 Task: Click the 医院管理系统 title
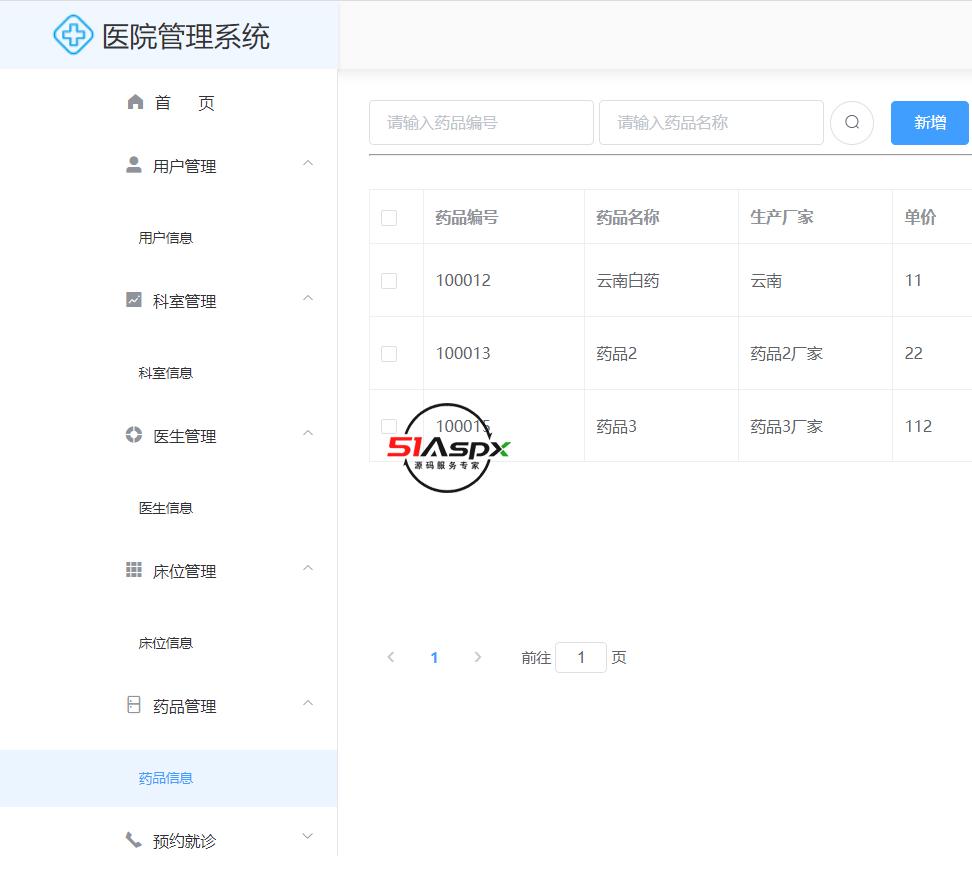pyautogui.click(x=186, y=37)
